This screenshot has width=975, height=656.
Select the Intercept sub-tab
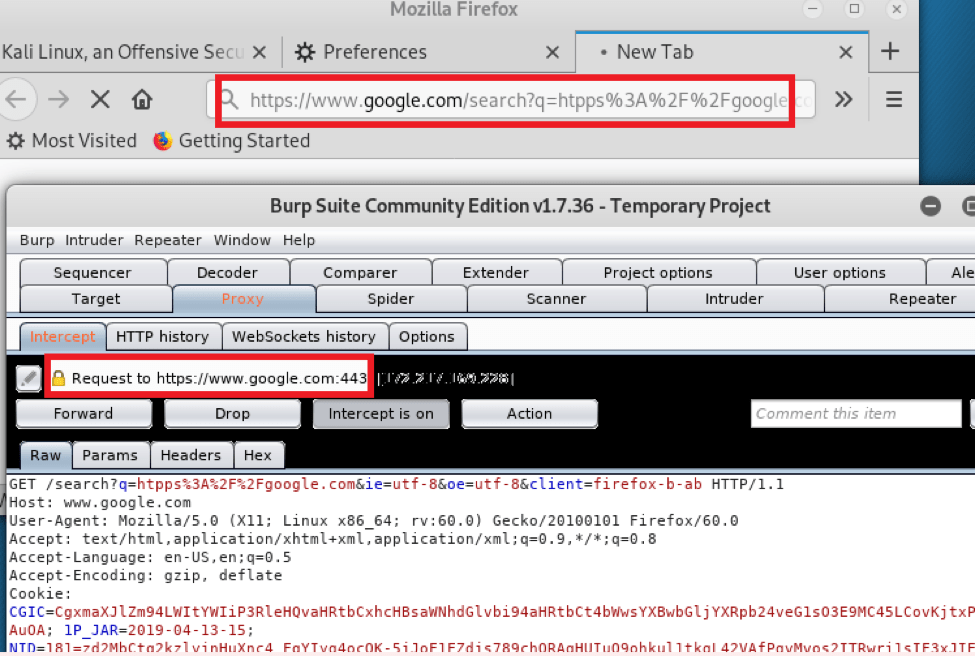(63, 336)
